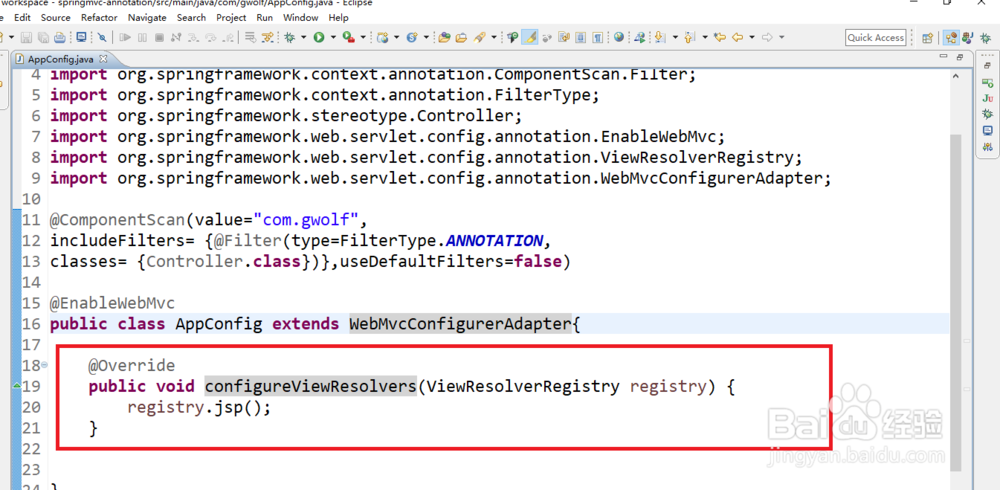This screenshot has height=490, width=1000.
Task: Open the JUnit view in right sidebar
Action: (987, 98)
